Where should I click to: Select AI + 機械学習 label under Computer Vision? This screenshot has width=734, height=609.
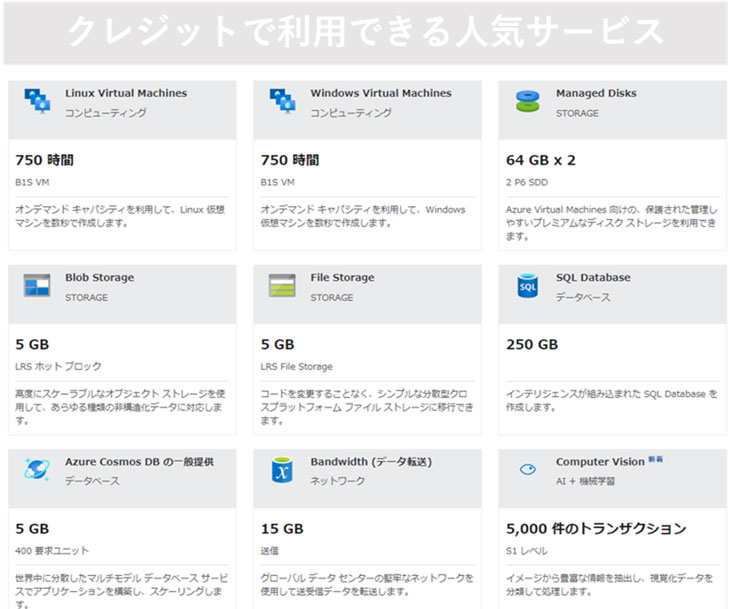click(585, 481)
